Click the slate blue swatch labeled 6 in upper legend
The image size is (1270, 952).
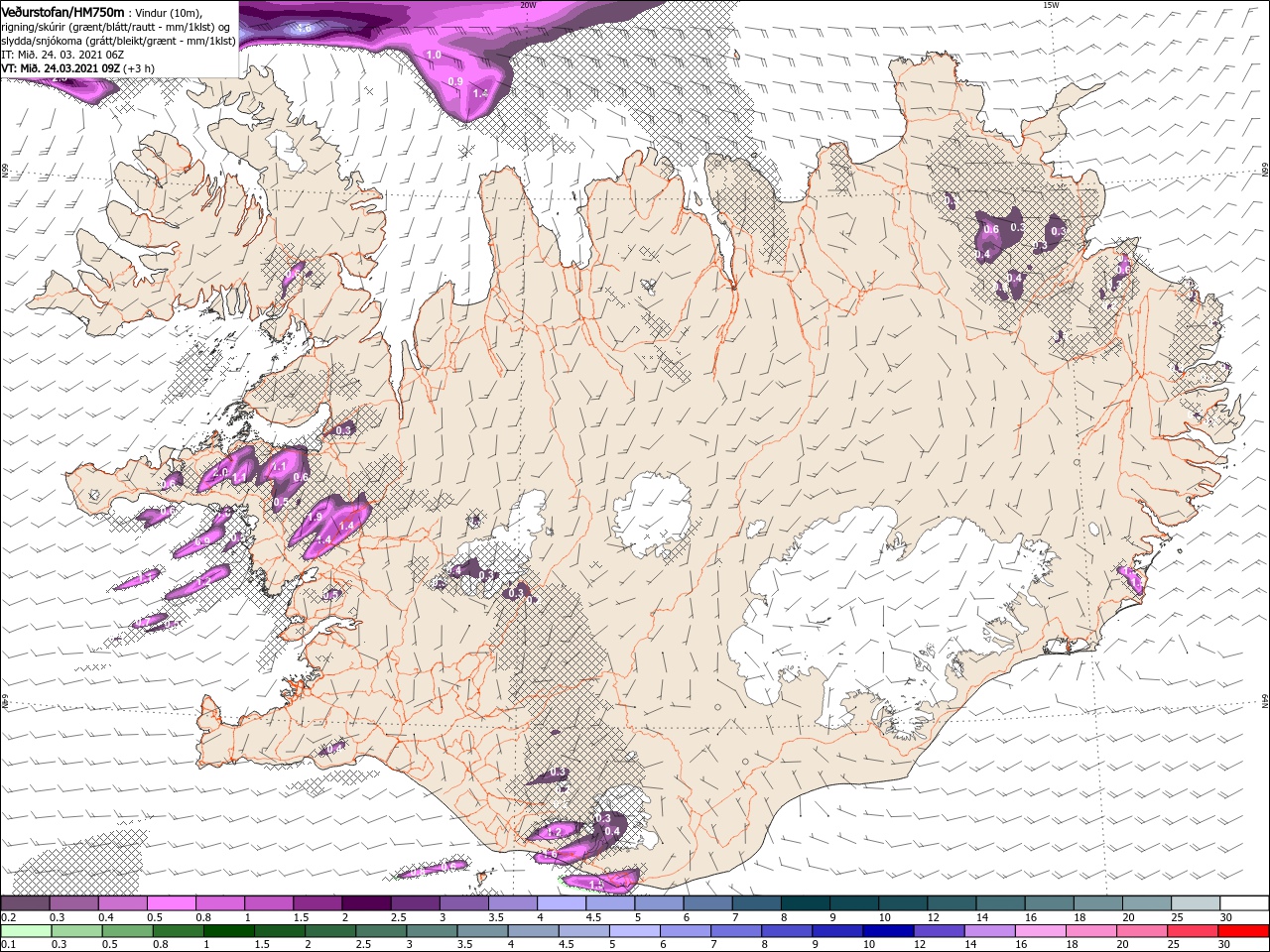coord(708,902)
